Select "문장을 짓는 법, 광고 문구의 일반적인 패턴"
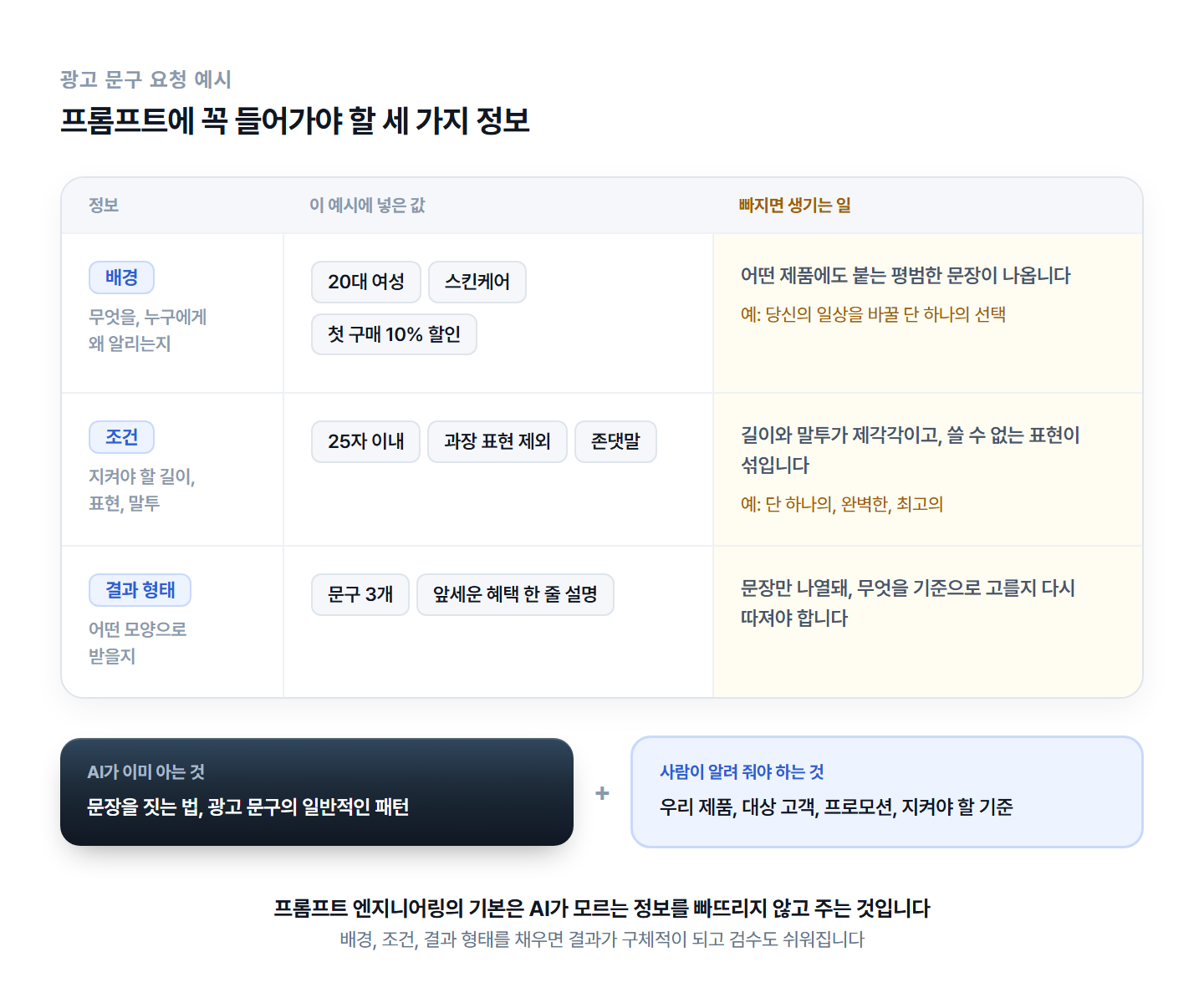 point(248,807)
